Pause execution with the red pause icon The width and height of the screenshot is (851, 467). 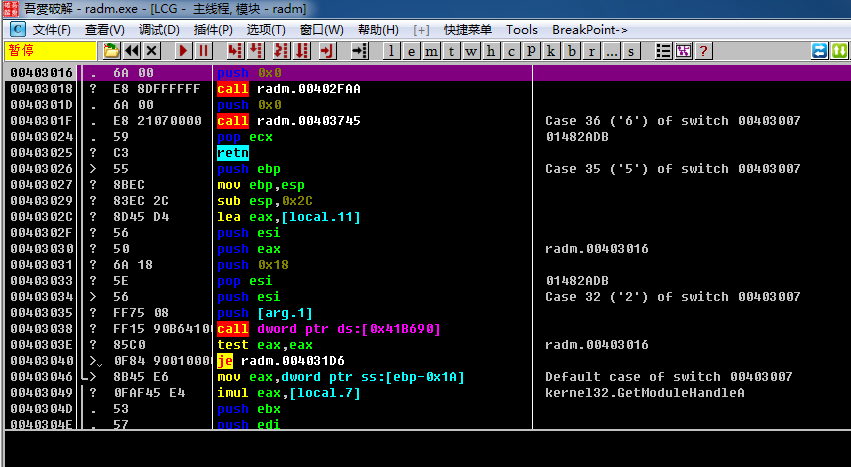click(204, 51)
